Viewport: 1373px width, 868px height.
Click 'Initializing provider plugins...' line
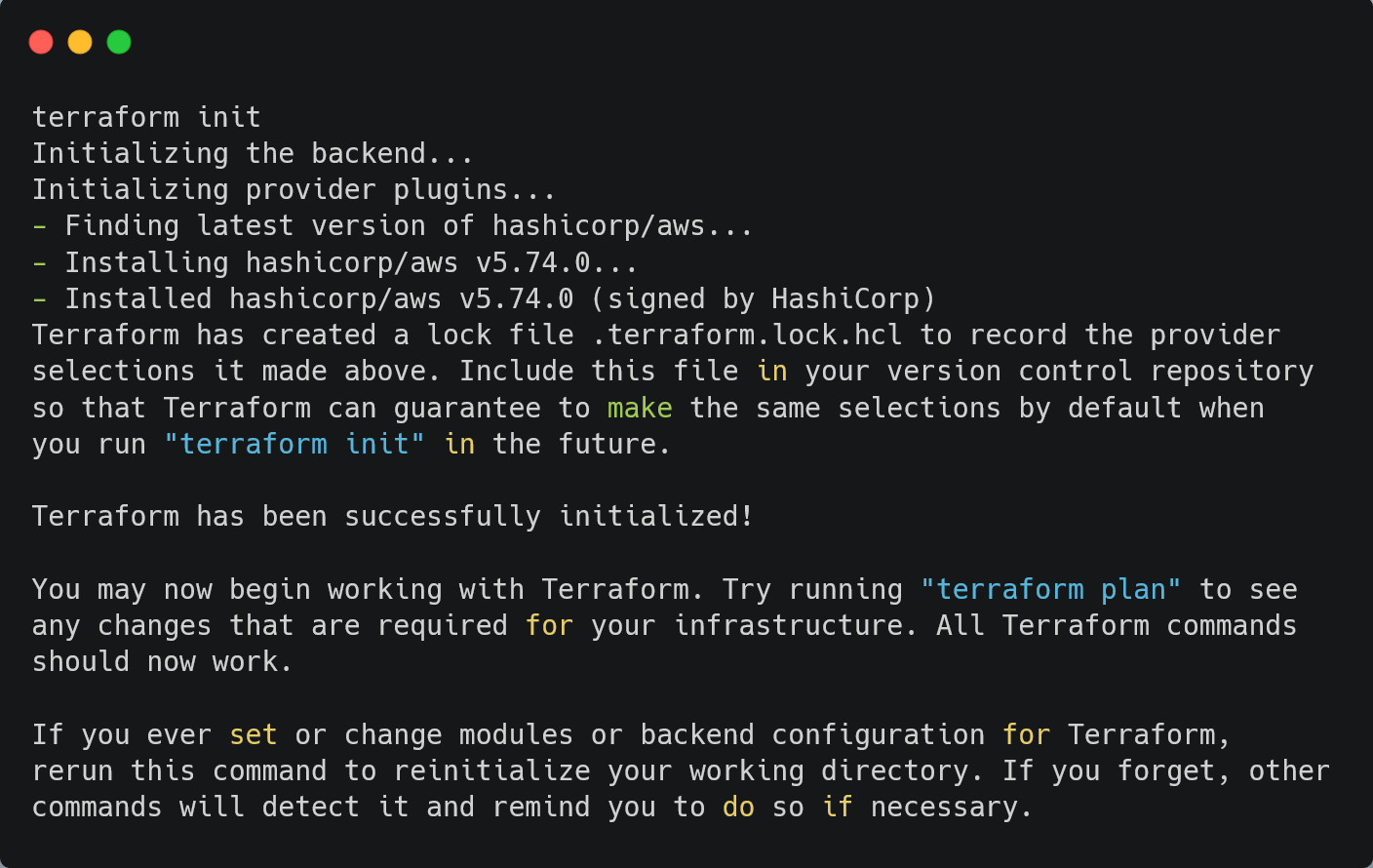[x=294, y=189]
